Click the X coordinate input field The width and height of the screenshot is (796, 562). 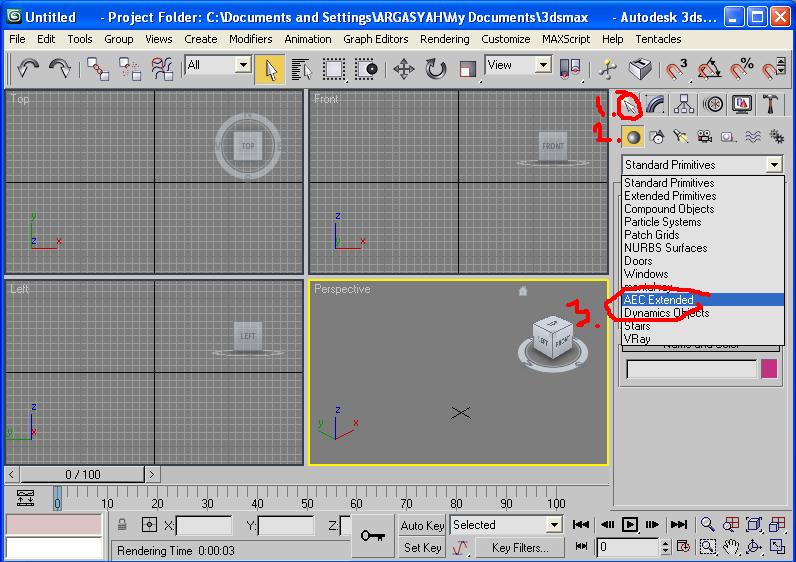[x=204, y=525]
